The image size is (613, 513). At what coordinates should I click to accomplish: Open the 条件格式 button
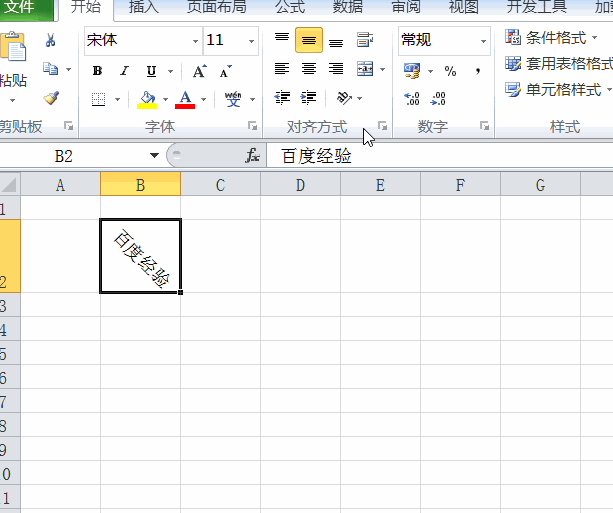[552, 38]
